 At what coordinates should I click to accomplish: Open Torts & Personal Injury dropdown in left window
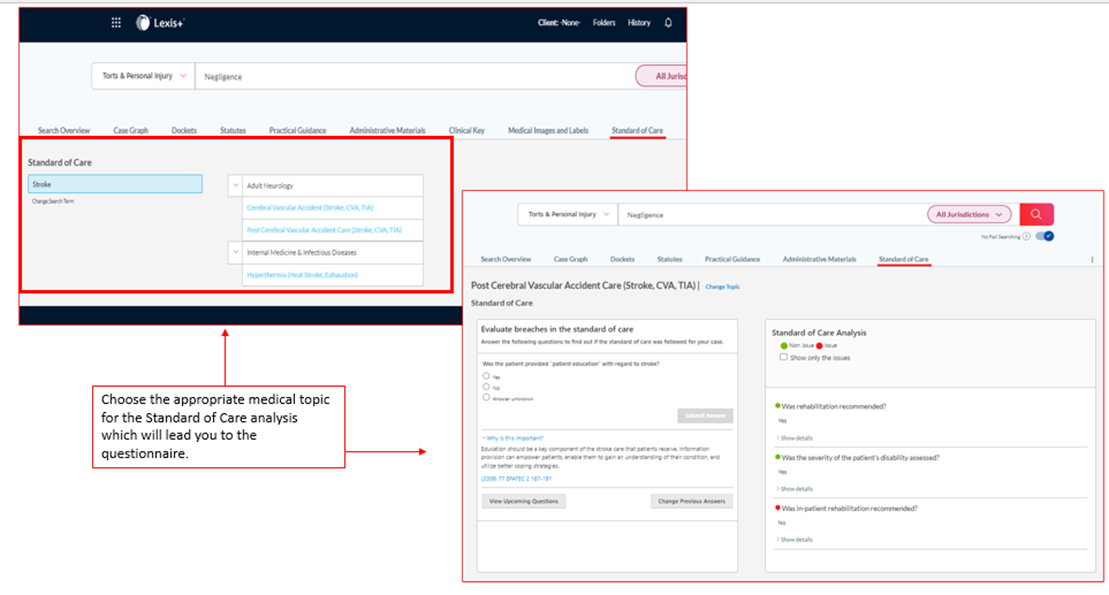(144, 76)
